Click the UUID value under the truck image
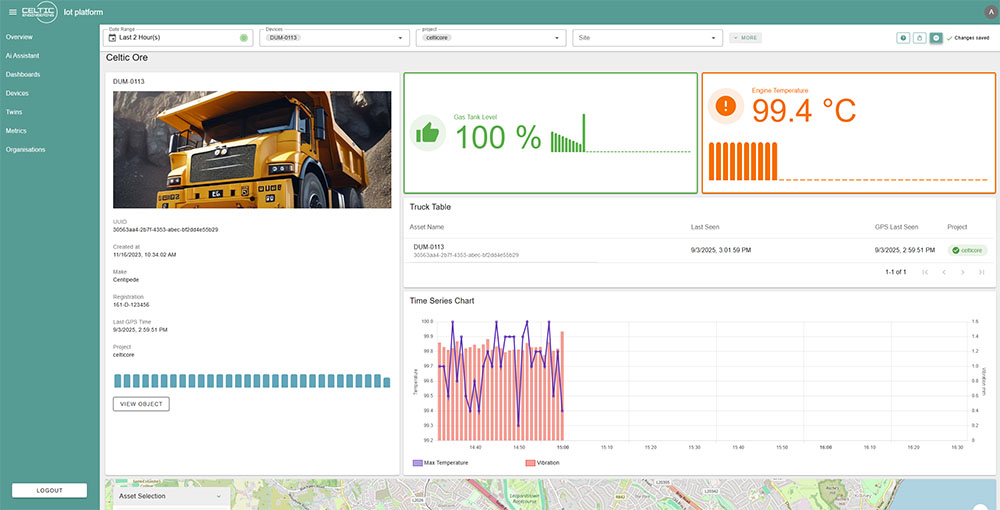Screen dimensions: 1000x510 point(165,230)
